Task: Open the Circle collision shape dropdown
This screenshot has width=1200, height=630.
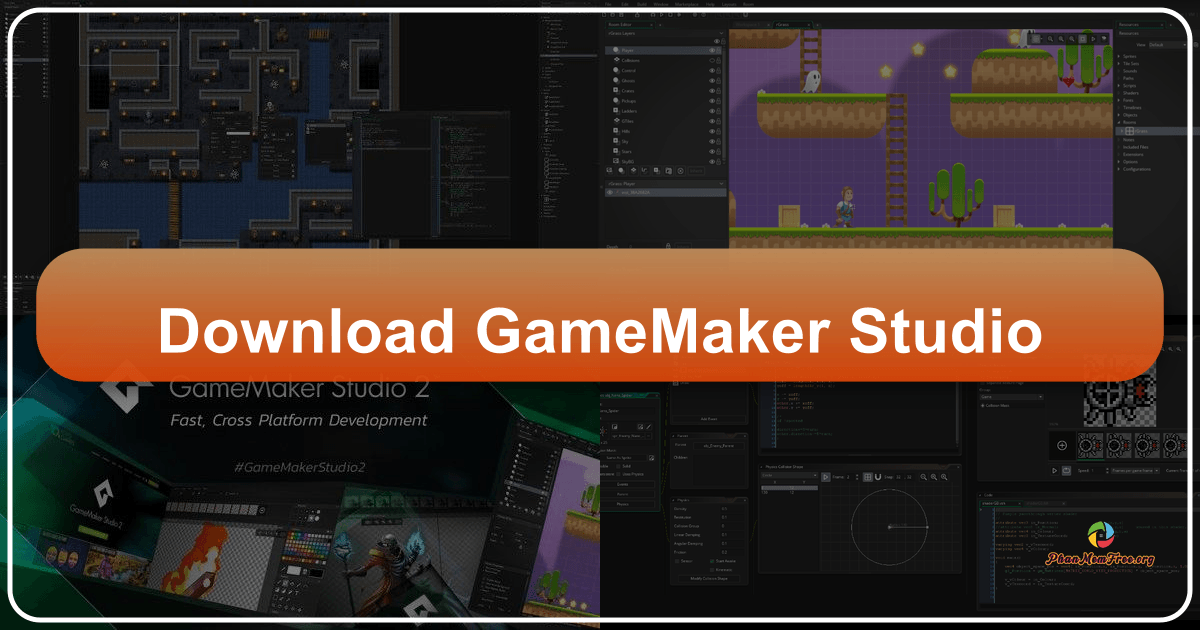Action: (788, 475)
